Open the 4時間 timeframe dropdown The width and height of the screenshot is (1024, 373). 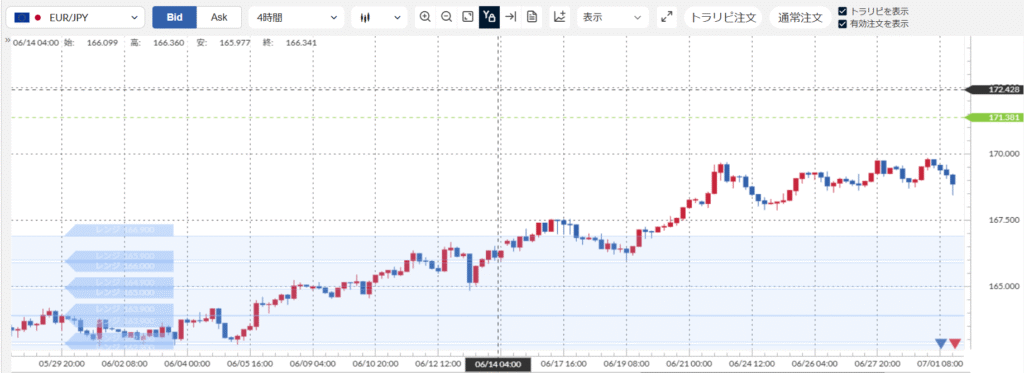pyautogui.click(x=296, y=18)
